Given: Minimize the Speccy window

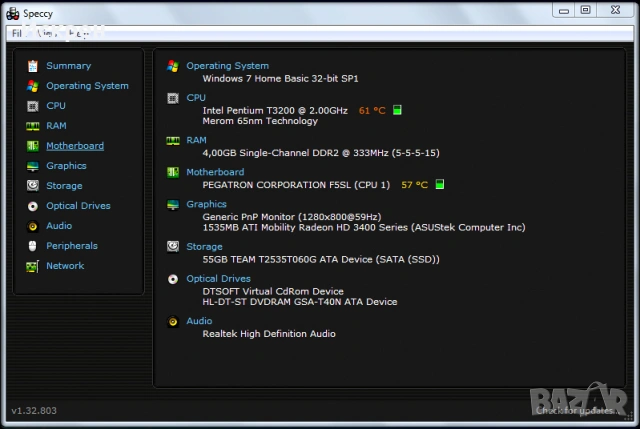Looking at the screenshot, I should point(564,11).
